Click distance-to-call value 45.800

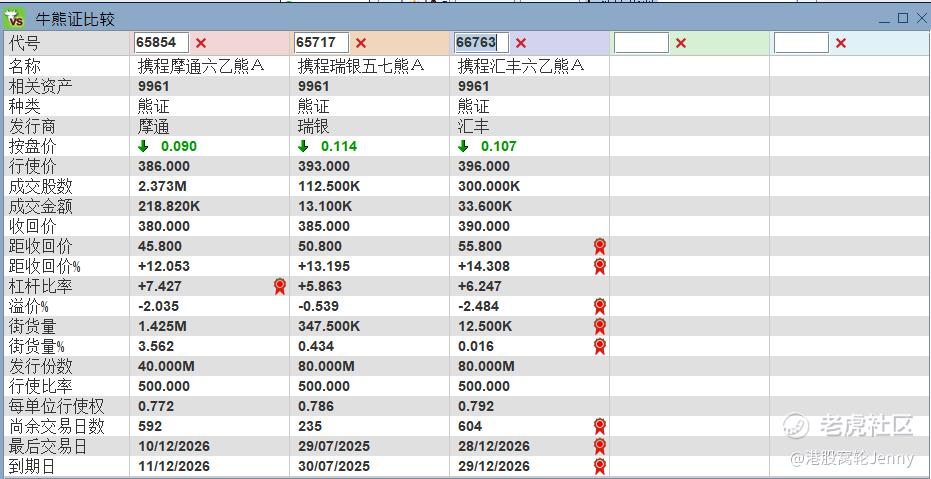pos(160,246)
